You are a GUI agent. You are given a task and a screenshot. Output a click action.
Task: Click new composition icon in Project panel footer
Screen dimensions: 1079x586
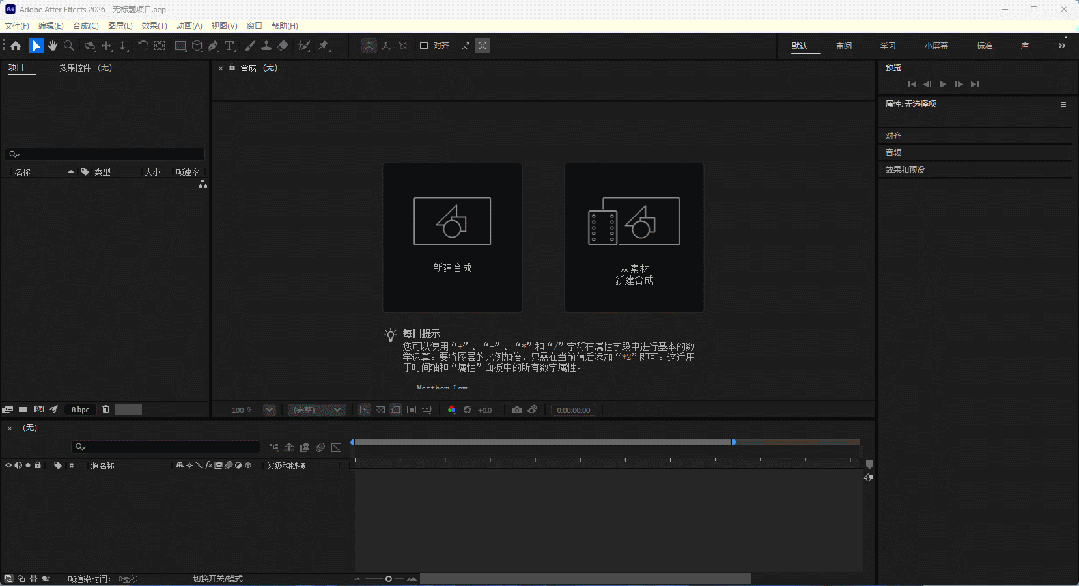(x=39, y=409)
